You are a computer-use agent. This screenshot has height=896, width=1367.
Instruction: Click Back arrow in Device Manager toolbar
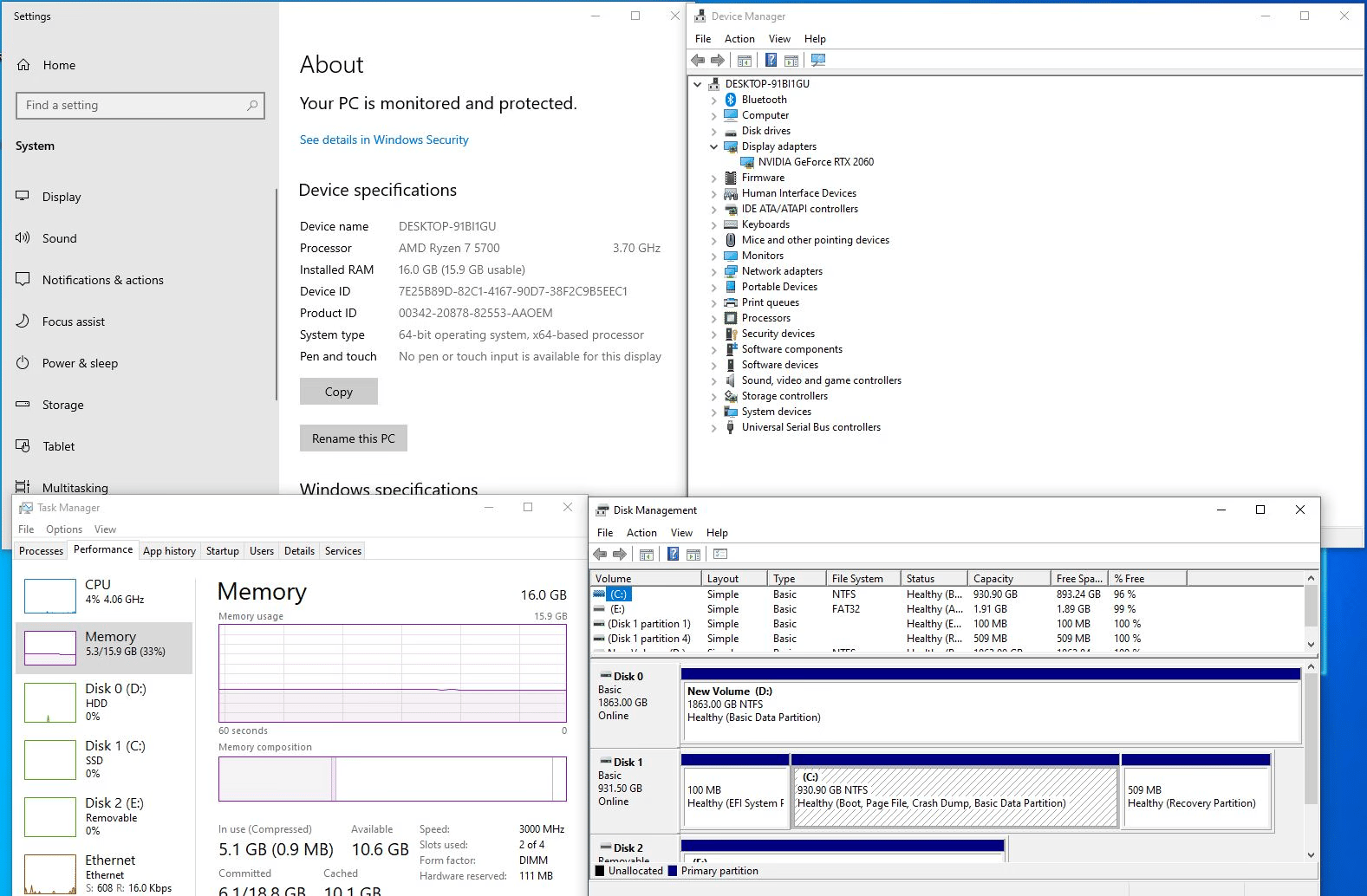click(x=698, y=60)
